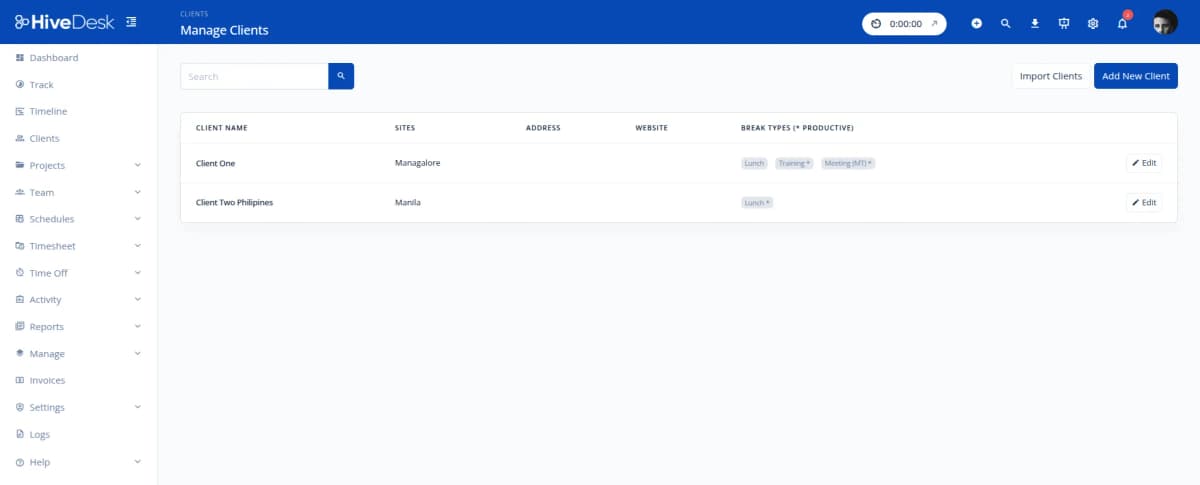Viewport: 1200px width, 485px height.
Task: Click the Settings shield icon in sidebar
Action: [20, 408]
